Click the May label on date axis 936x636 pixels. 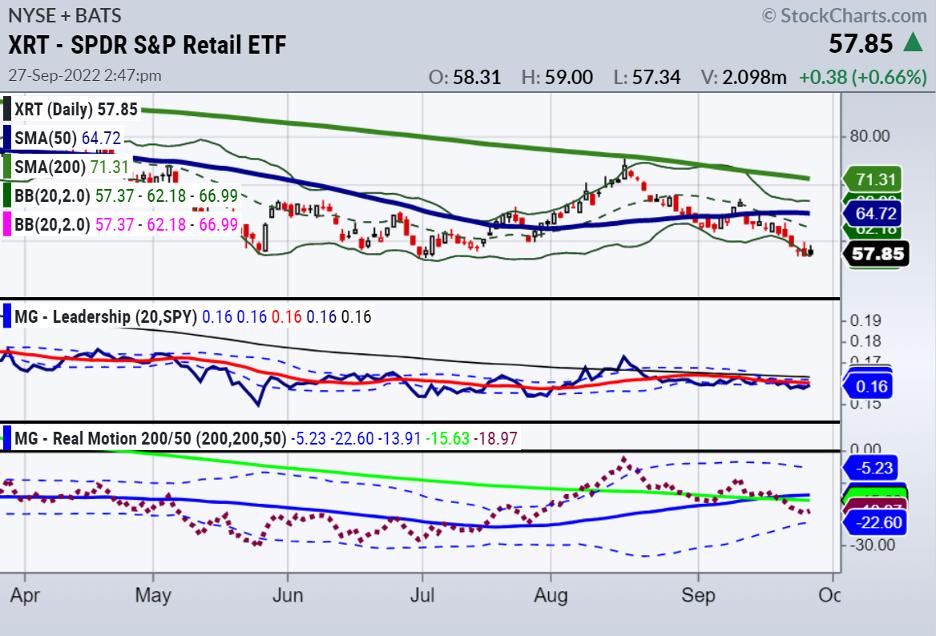(x=153, y=595)
